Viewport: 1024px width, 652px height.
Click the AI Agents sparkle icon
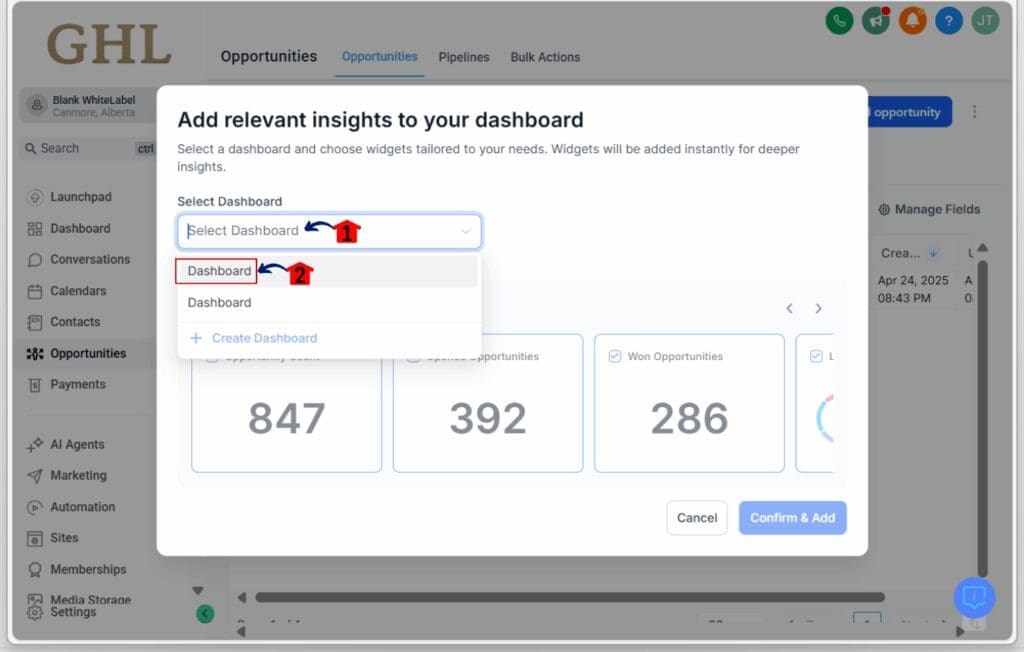(35, 445)
